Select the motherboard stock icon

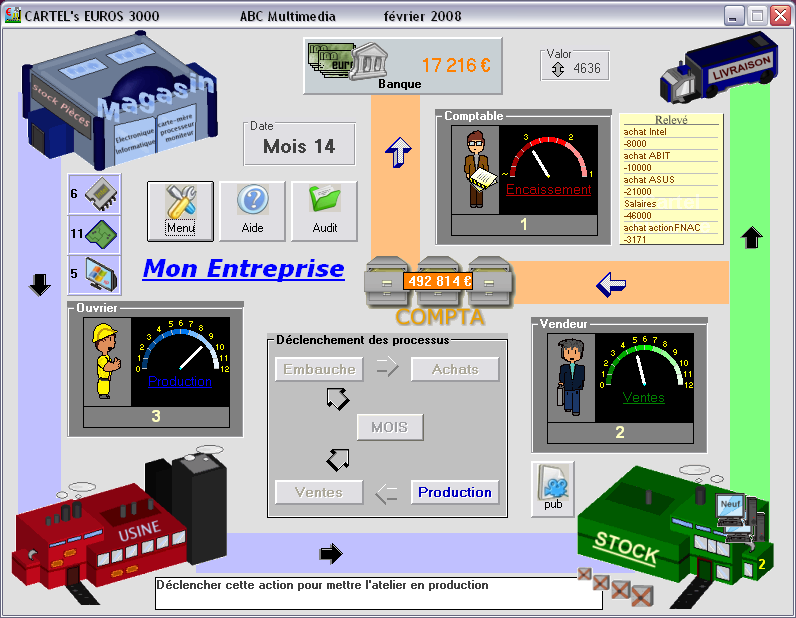(x=102, y=234)
